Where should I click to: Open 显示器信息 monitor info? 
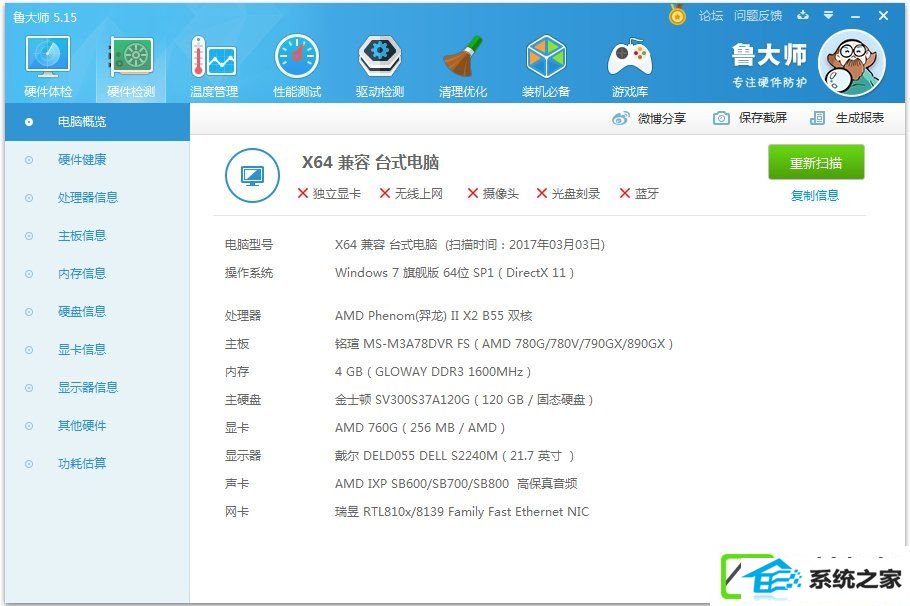[x=88, y=388]
